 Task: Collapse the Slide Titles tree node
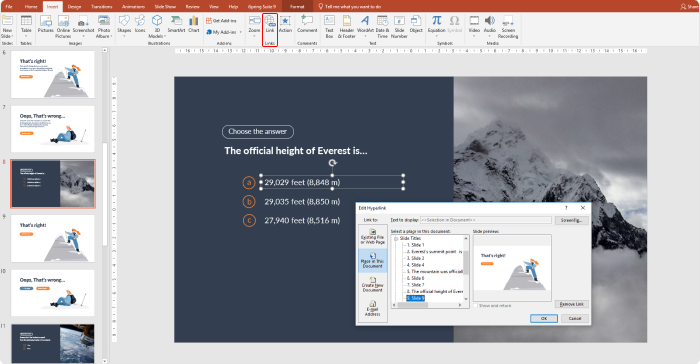coord(396,238)
